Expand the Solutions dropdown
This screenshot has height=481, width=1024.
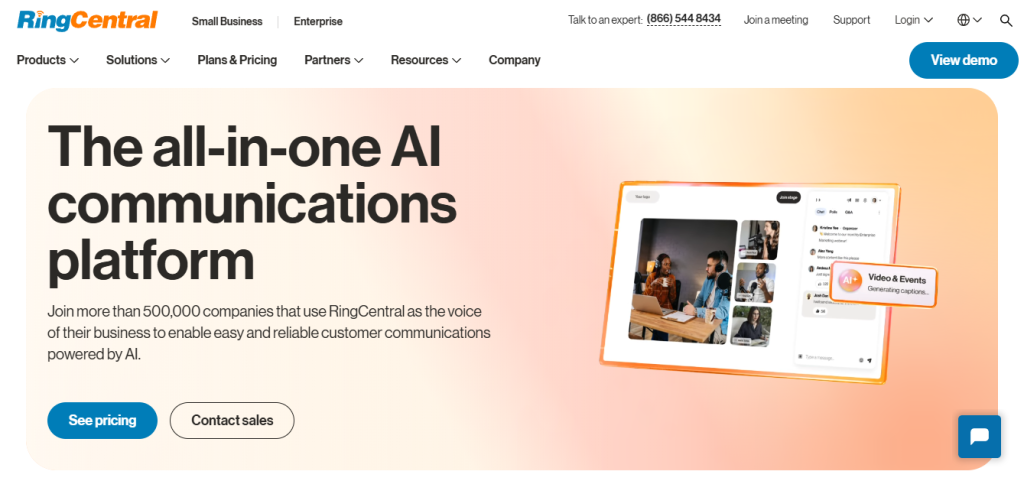tap(138, 60)
